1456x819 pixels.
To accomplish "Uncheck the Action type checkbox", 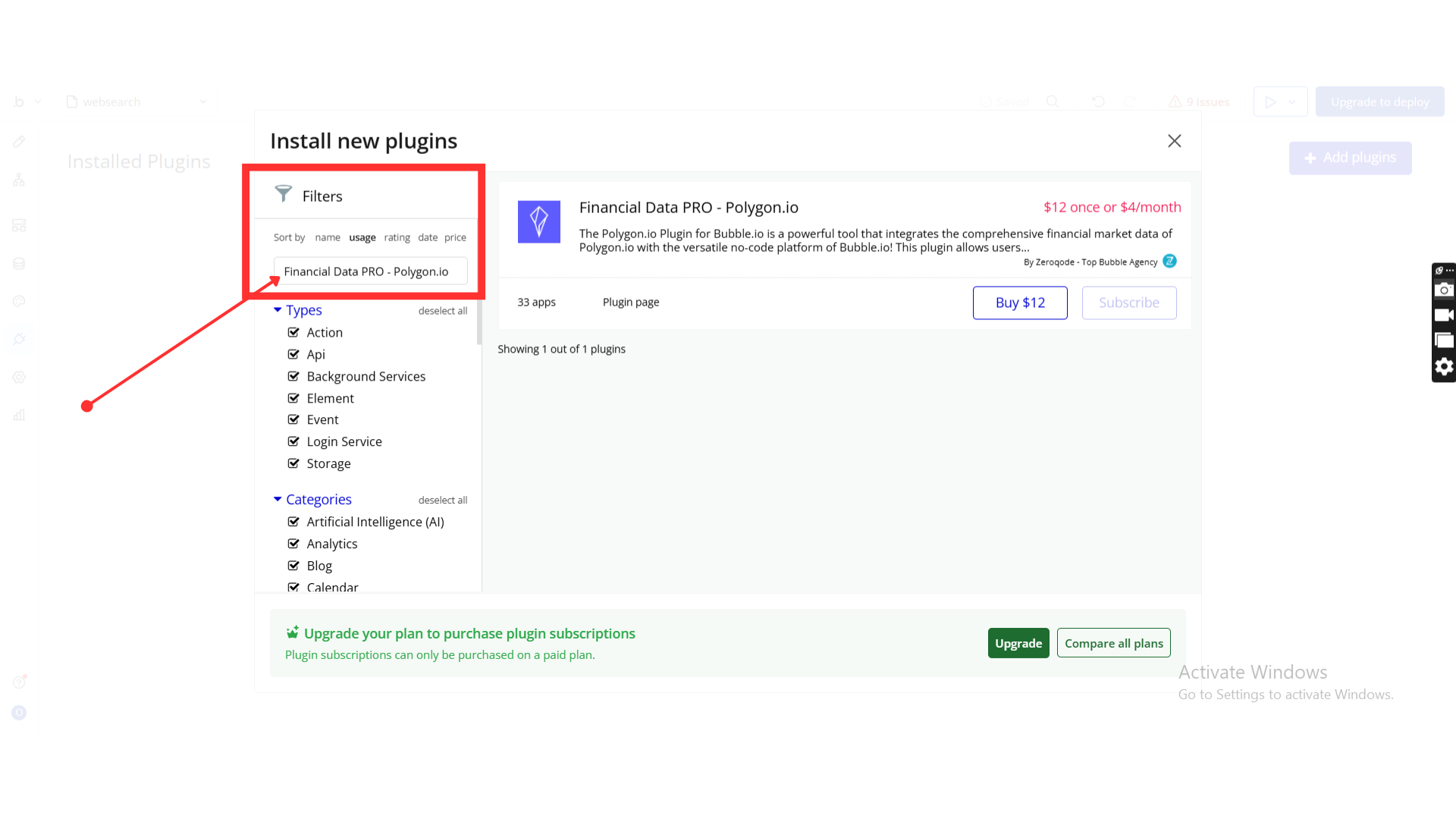I will 293,332.
